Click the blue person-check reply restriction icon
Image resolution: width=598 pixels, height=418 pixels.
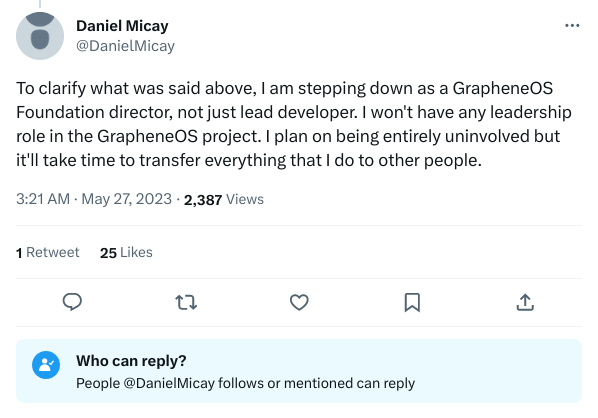coord(46,365)
